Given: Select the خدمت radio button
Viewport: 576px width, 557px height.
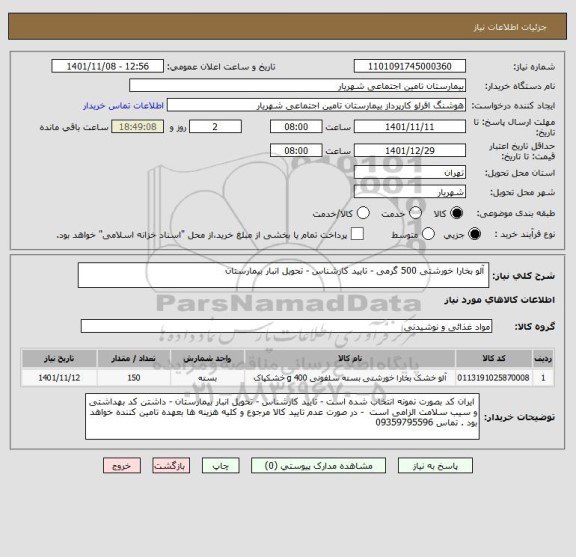Looking at the screenshot, I should [x=415, y=213].
